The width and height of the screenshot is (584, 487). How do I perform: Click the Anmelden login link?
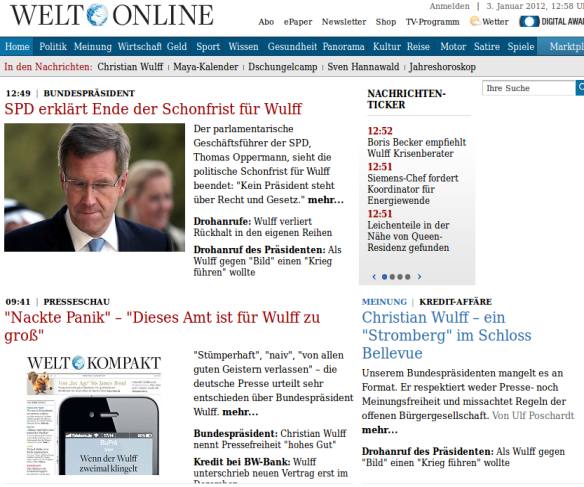450,6
